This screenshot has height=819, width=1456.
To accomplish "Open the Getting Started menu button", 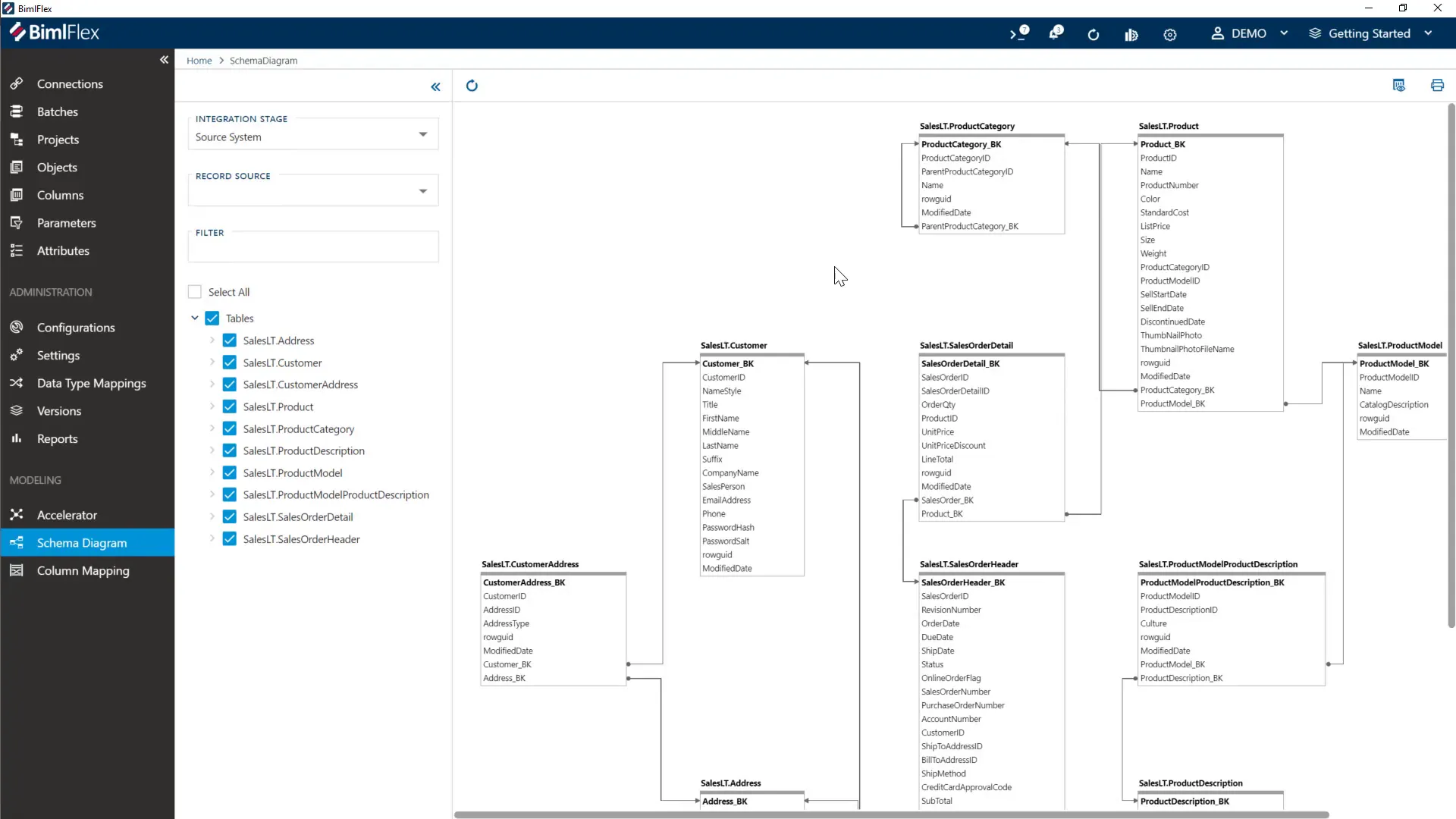I will 1370,33.
